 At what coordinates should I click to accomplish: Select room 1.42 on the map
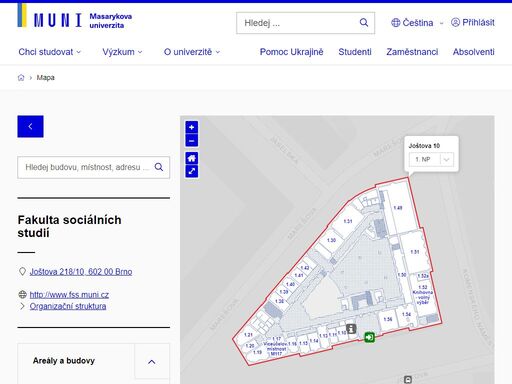tap(305, 267)
